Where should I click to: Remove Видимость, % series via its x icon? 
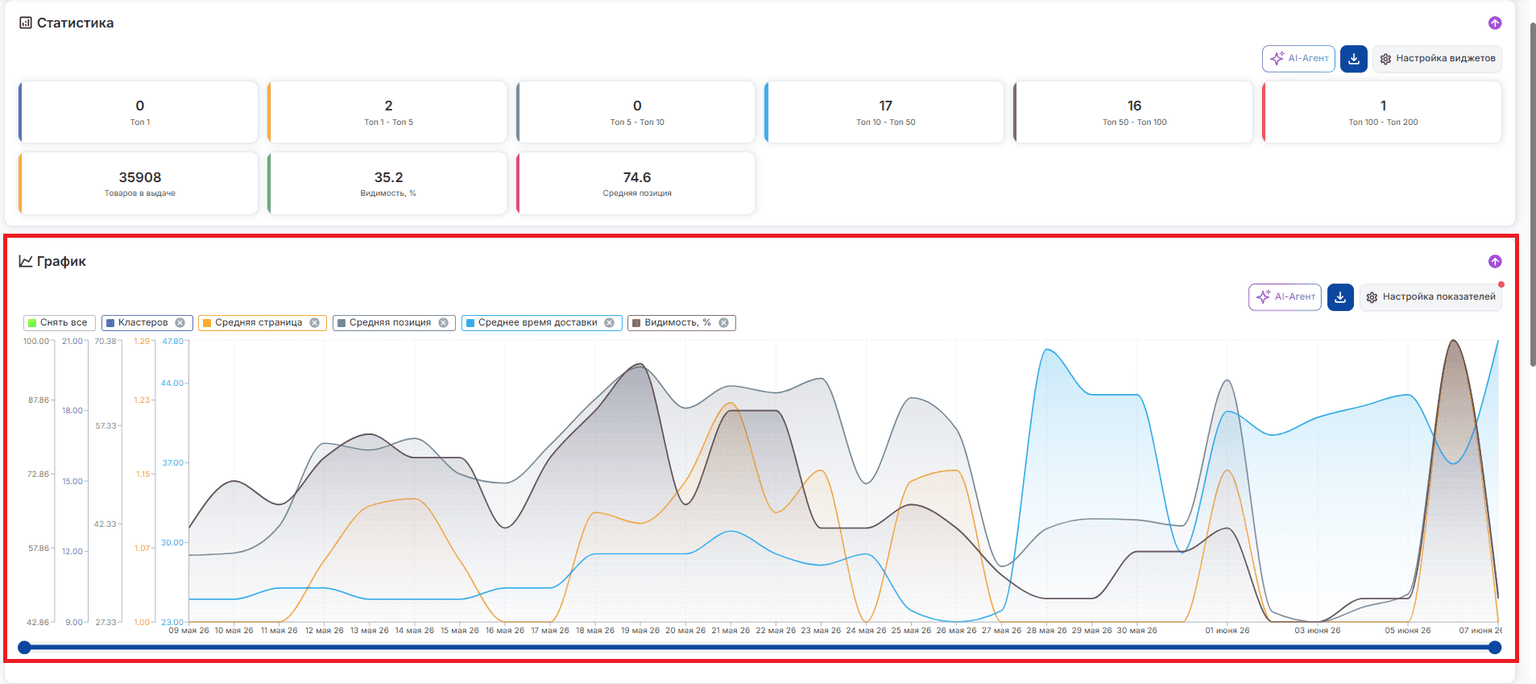pyautogui.click(x=723, y=323)
